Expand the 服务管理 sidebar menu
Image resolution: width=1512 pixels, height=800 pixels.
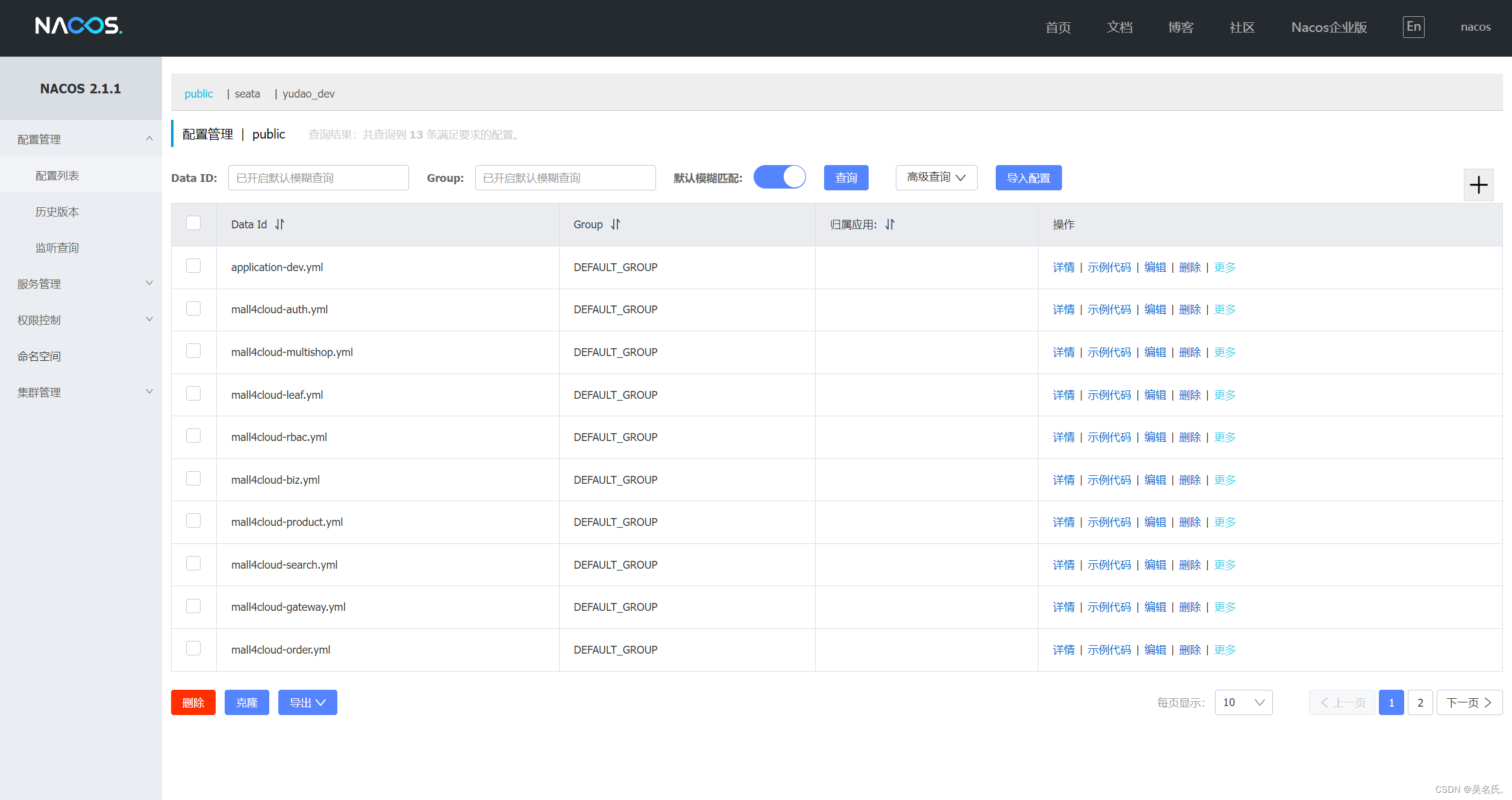(x=81, y=284)
